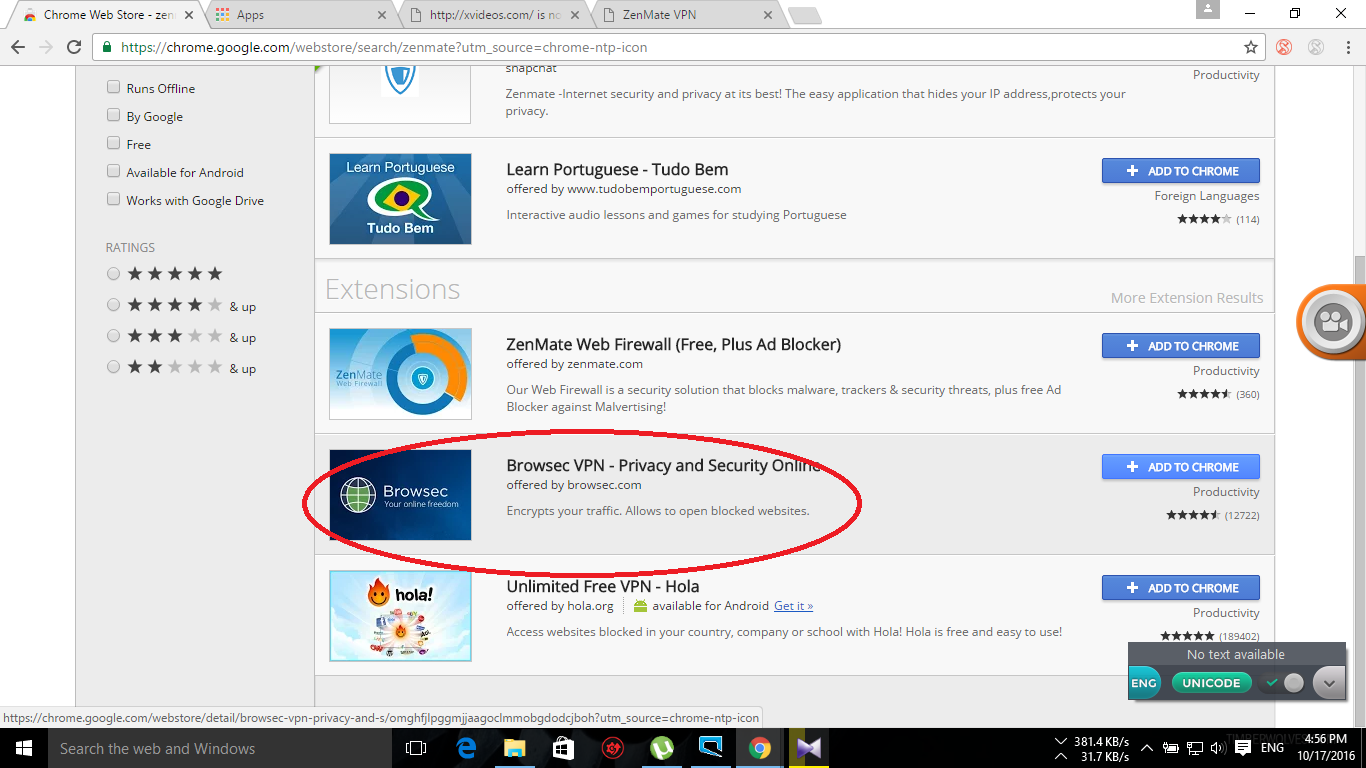The width and height of the screenshot is (1366, 768).
Task: Click the UNICODE button on widget
Action: coord(1211,683)
